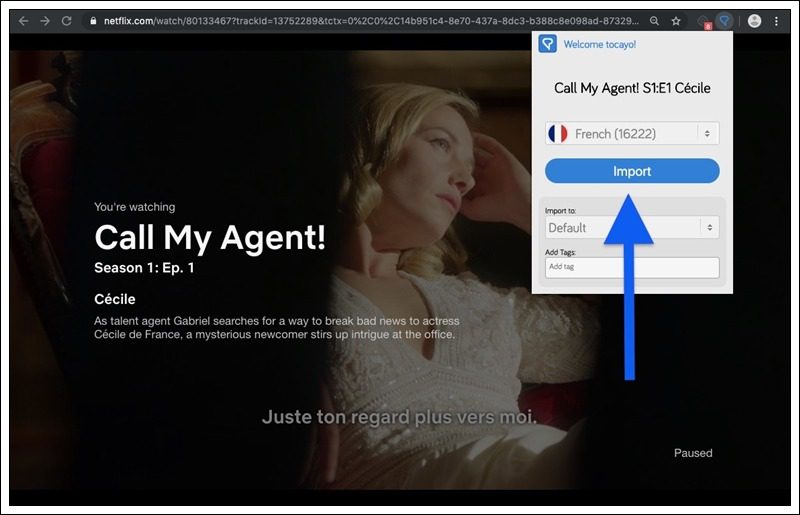Image resolution: width=800 pixels, height=515 pixels.
Task: Click the Welcome tocayo! link
Action: (x=599, y=44)
